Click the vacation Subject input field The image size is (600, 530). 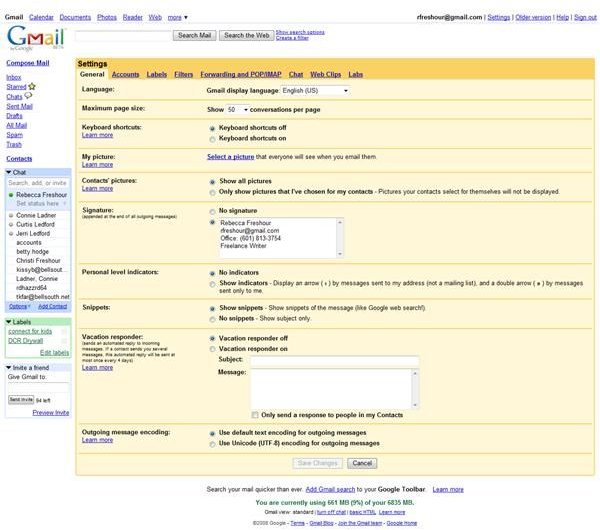(334, 360)
